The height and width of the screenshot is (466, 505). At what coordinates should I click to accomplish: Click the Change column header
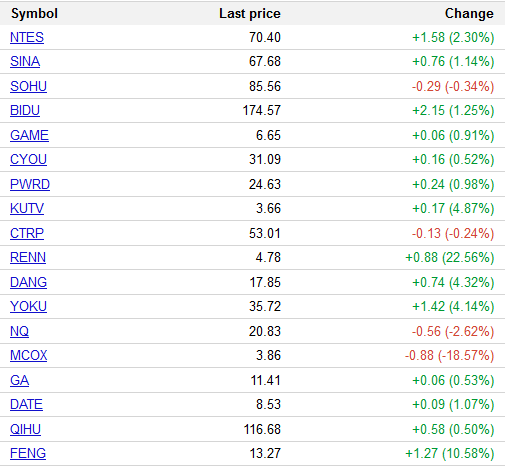(x=469, y=14)
